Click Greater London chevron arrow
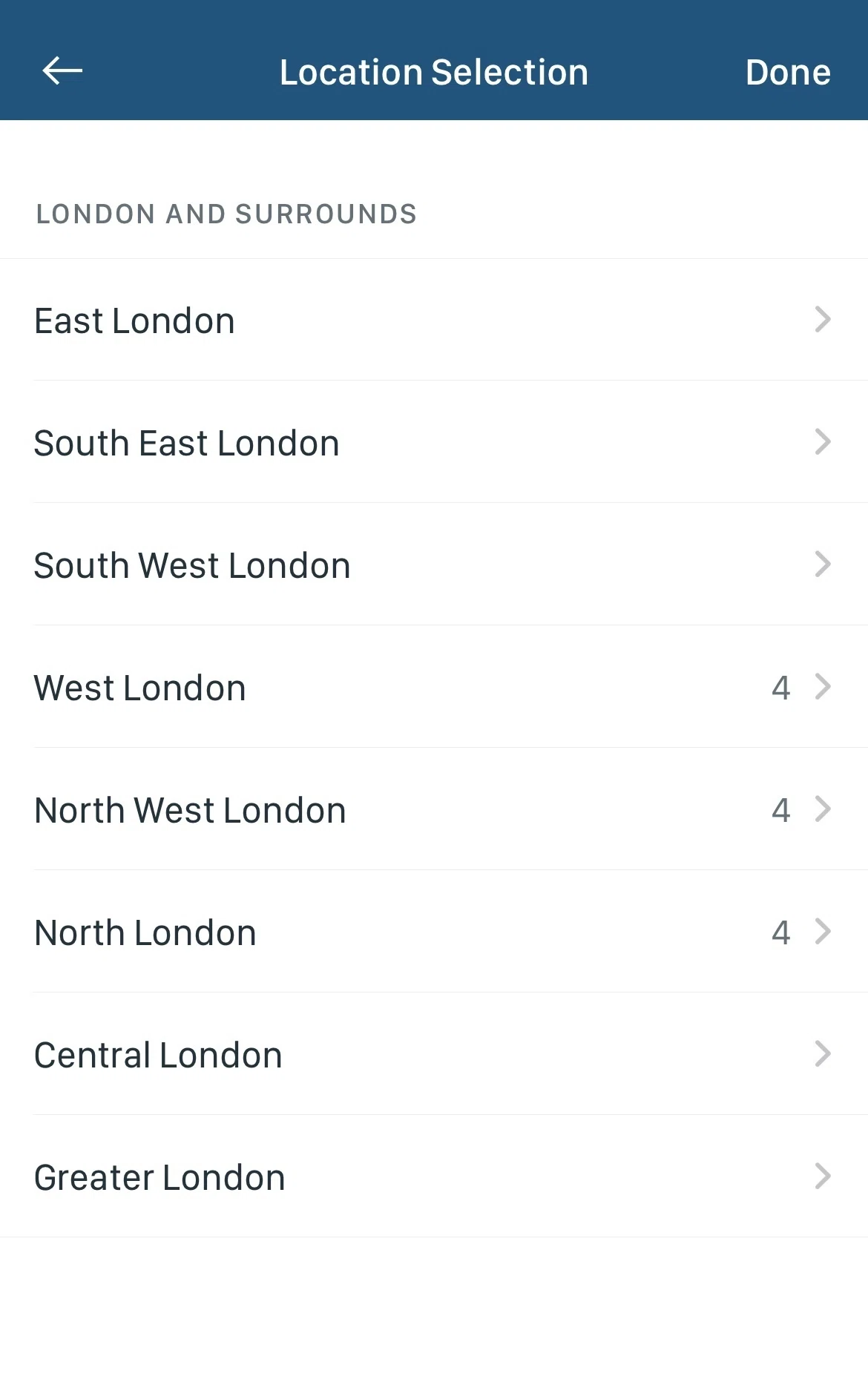868x1382 pixels. tap(822, 1177)
